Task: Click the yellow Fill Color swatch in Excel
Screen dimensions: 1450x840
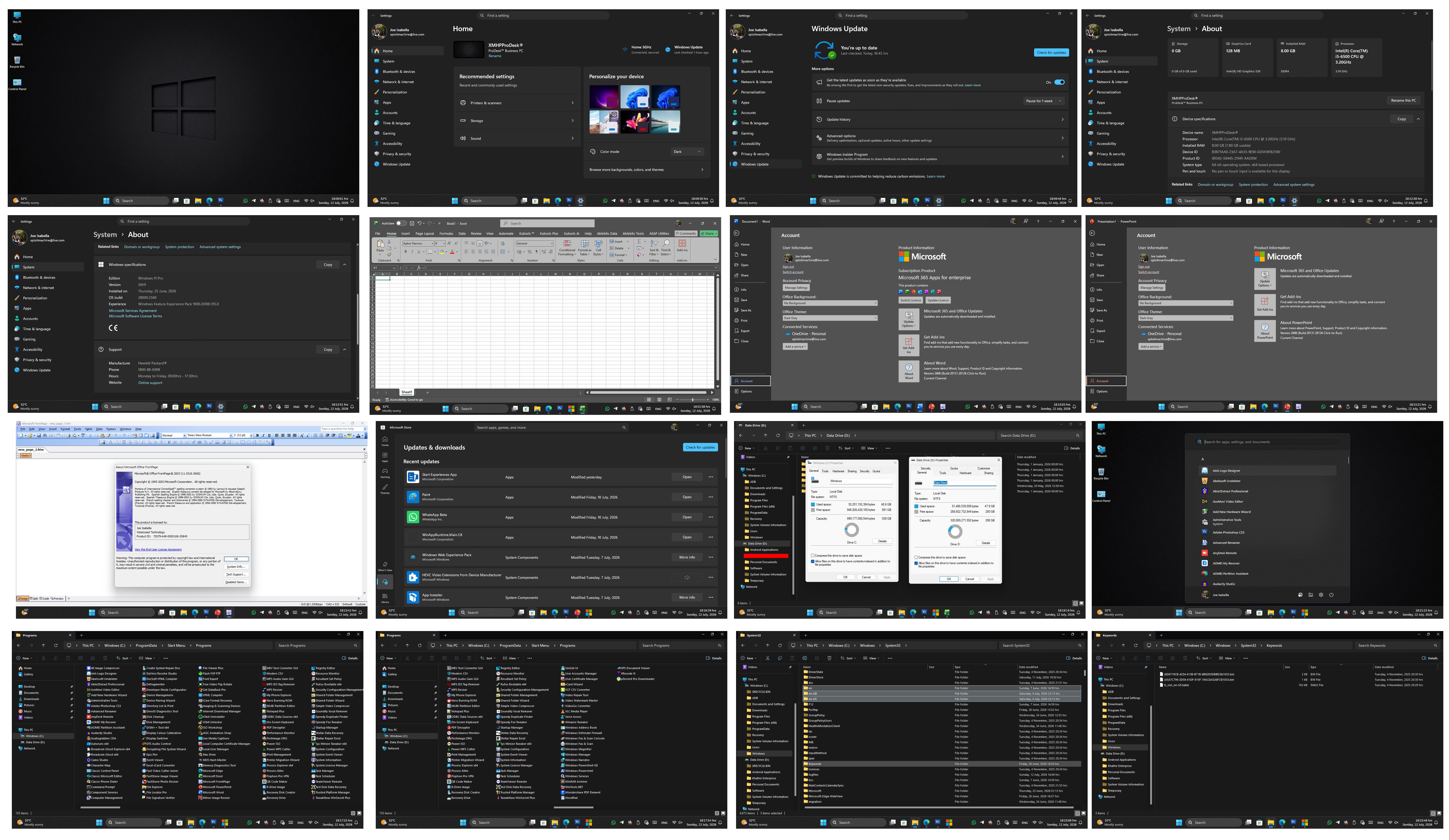Action: click(x=441, y=252)
